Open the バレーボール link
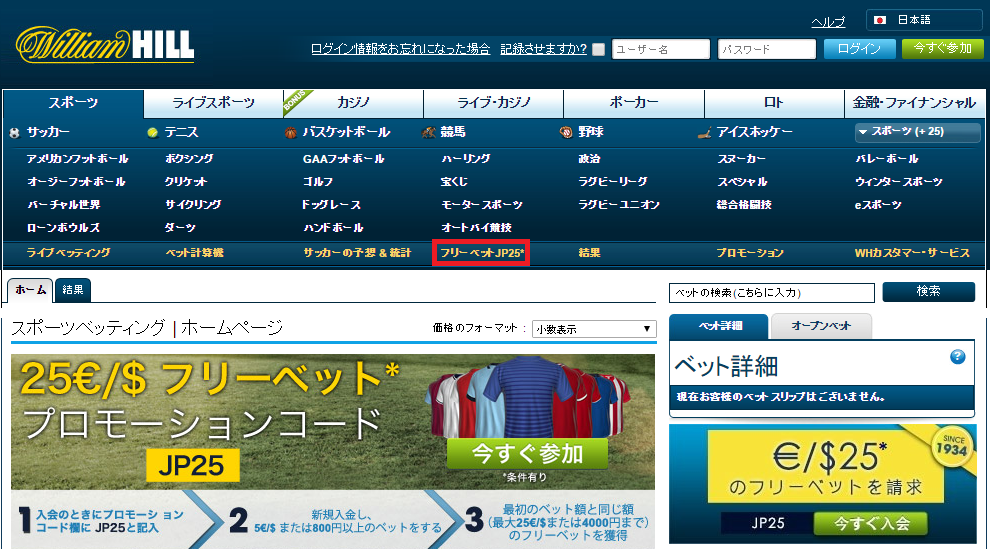 [x=886, y=159]
